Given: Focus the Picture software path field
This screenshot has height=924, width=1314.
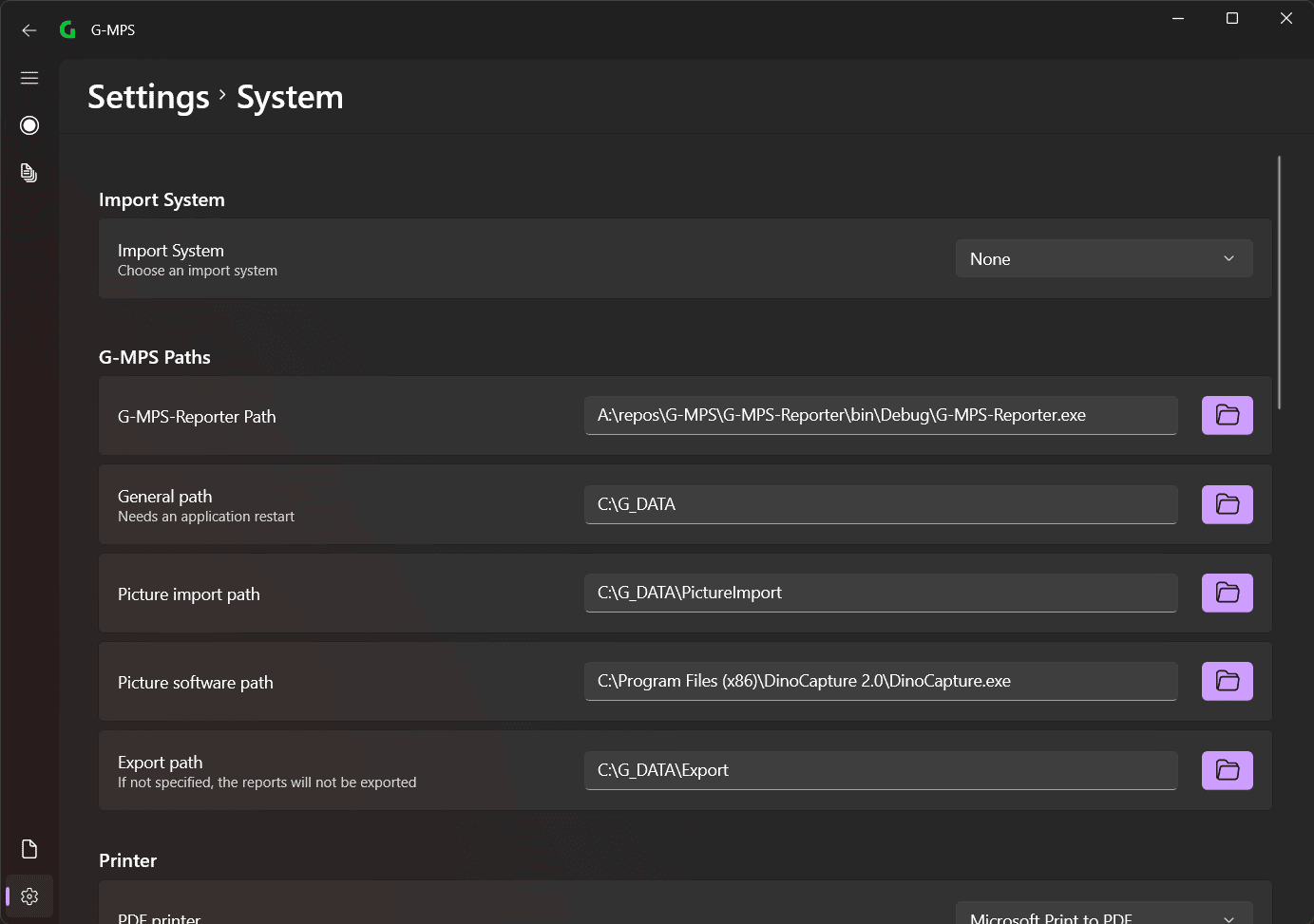Looking at the screenshot, I should 881,681.
